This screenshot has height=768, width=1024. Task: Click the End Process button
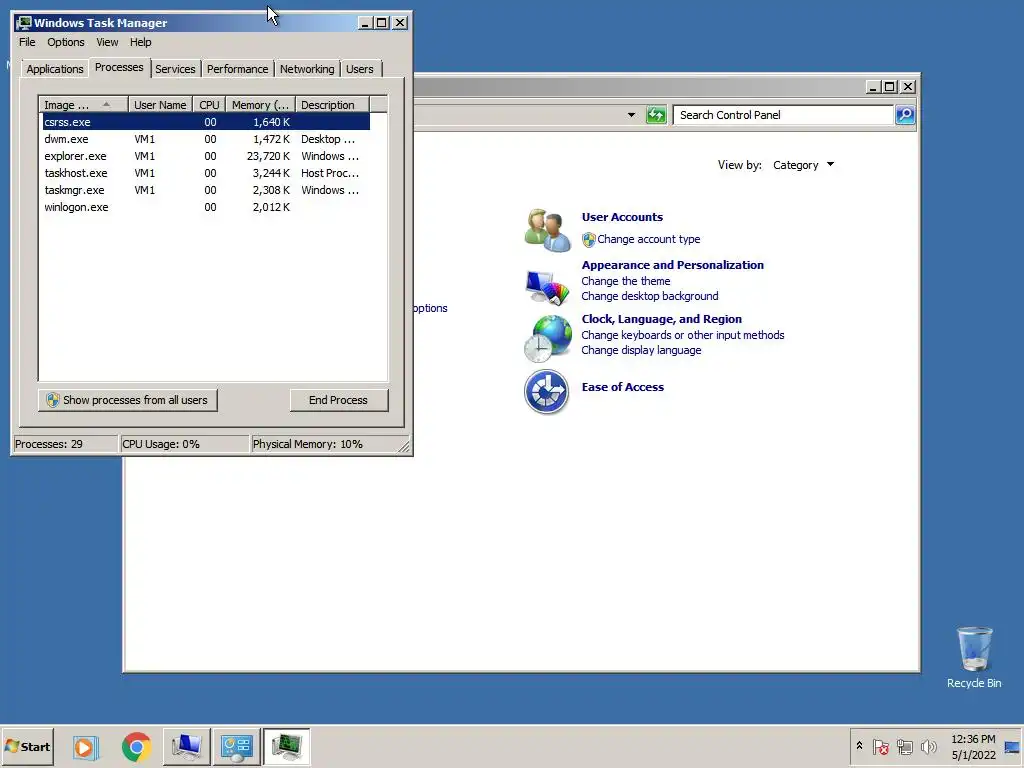coord(338,400)
